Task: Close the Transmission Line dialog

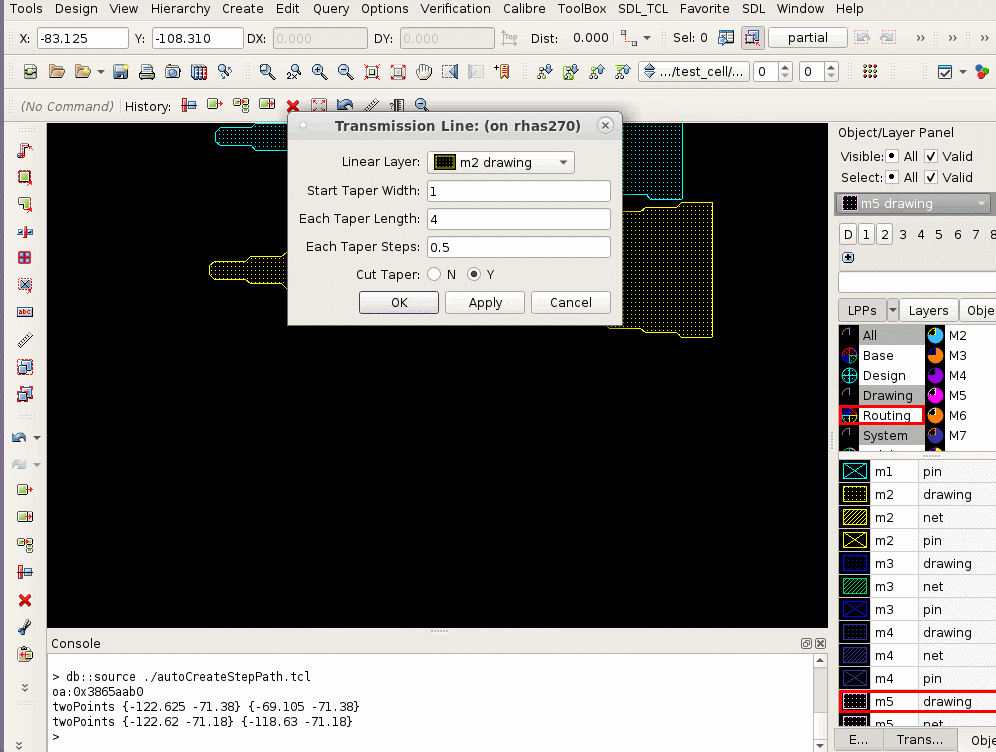Action: point(605,126)
